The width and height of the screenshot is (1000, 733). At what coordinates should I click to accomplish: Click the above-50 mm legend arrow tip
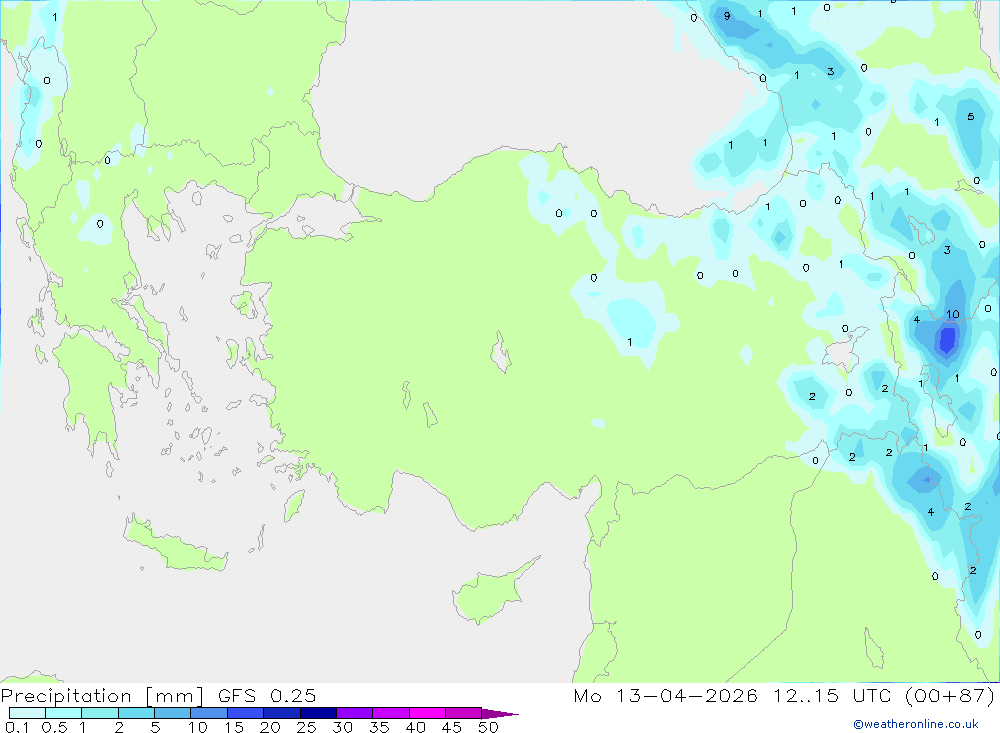click(501, 714)
